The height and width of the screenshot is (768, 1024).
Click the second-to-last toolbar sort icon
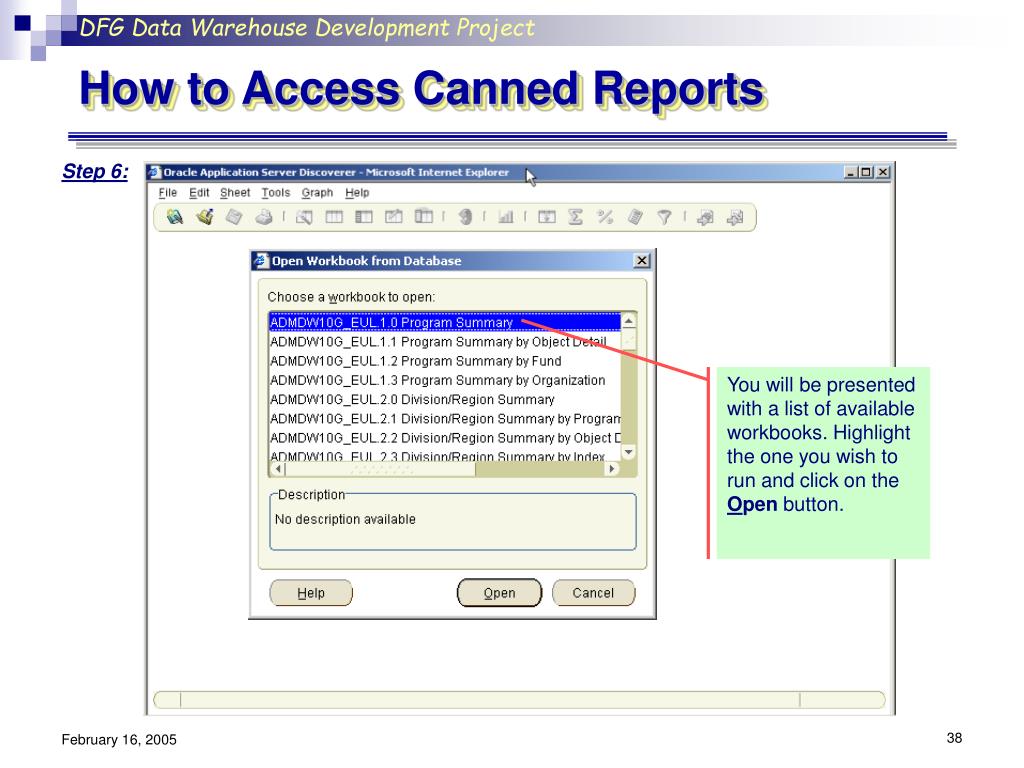[x=705, y=217]
